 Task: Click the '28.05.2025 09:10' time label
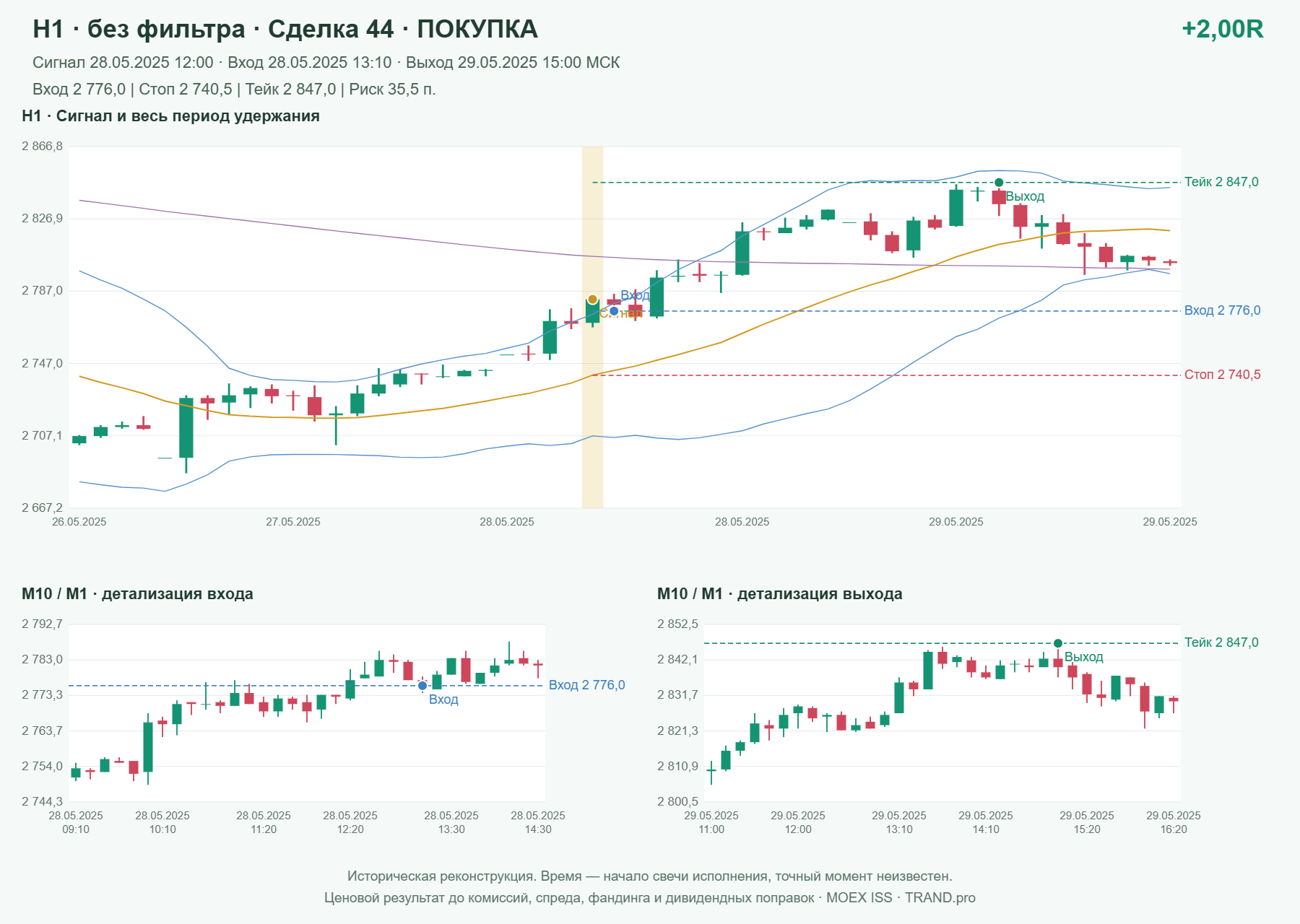(x=76, y=822)
